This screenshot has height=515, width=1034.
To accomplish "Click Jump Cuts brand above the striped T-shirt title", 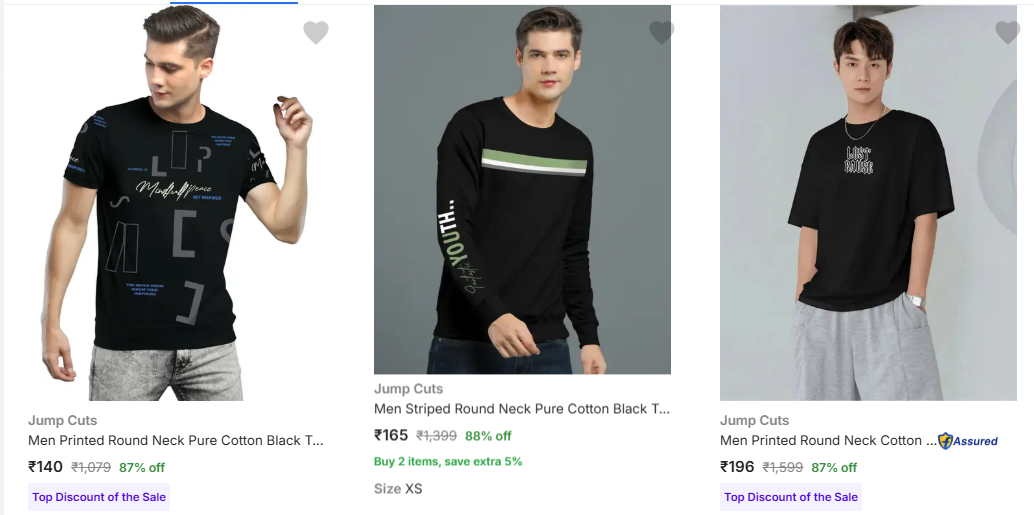I will pos(408,389).
